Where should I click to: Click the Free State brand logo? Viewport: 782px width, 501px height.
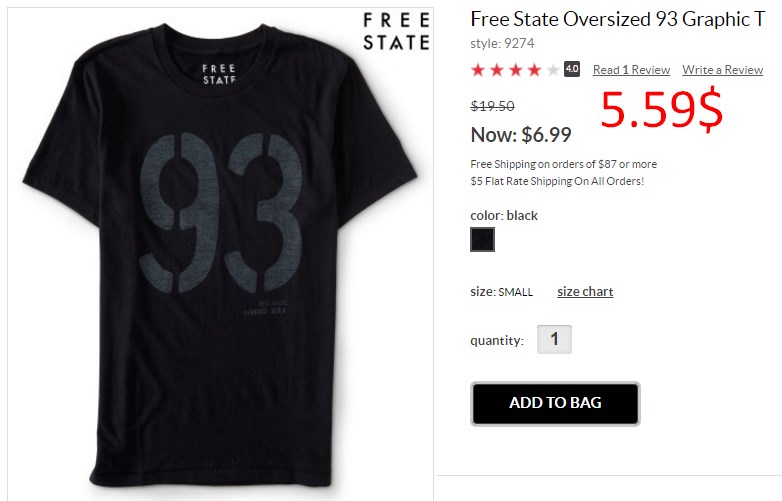click(396, 31)
